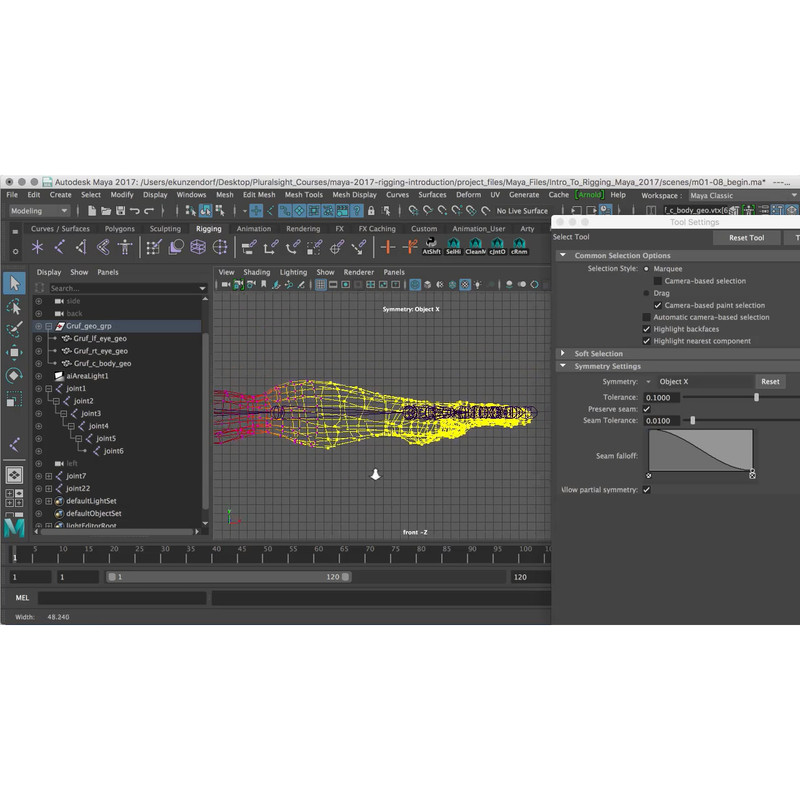
Task: Select the arrow Select tool in toolbox
Action: 14,283
